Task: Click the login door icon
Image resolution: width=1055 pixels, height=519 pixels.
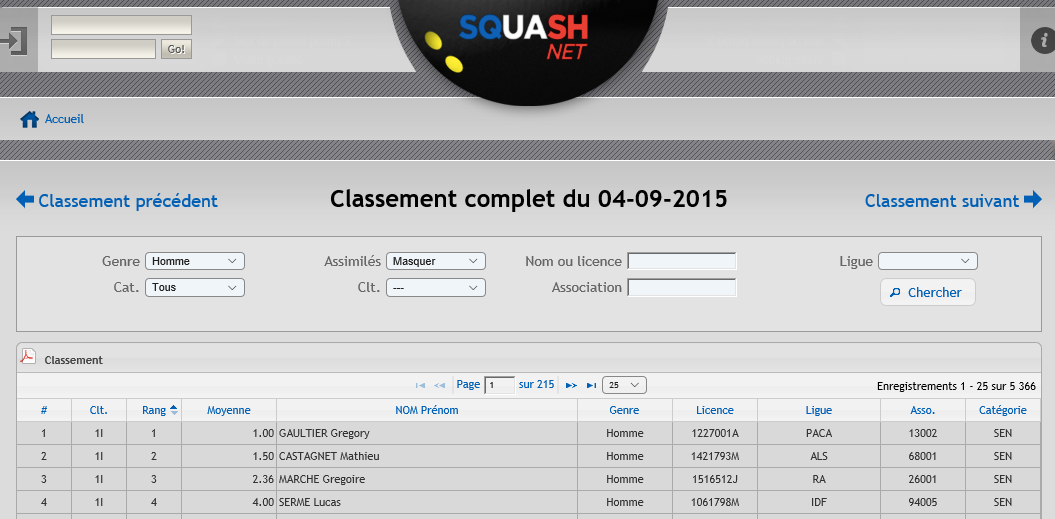Action: (x=14, y=41)
